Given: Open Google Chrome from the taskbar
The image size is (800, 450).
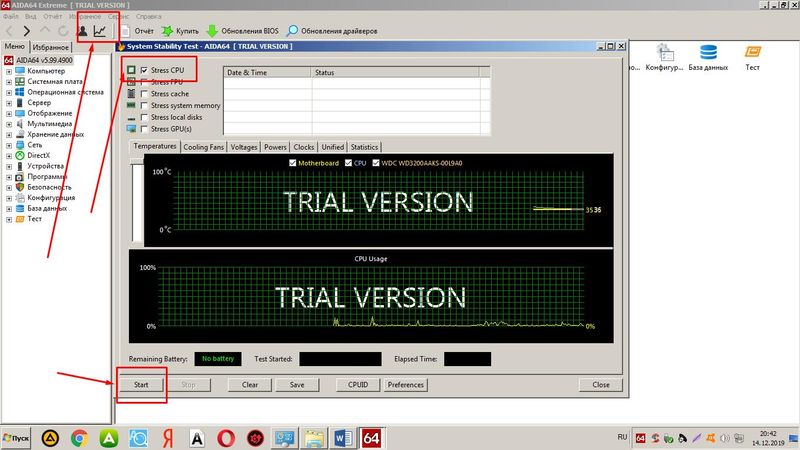Looking at the screenshot, I should (79, 438).
